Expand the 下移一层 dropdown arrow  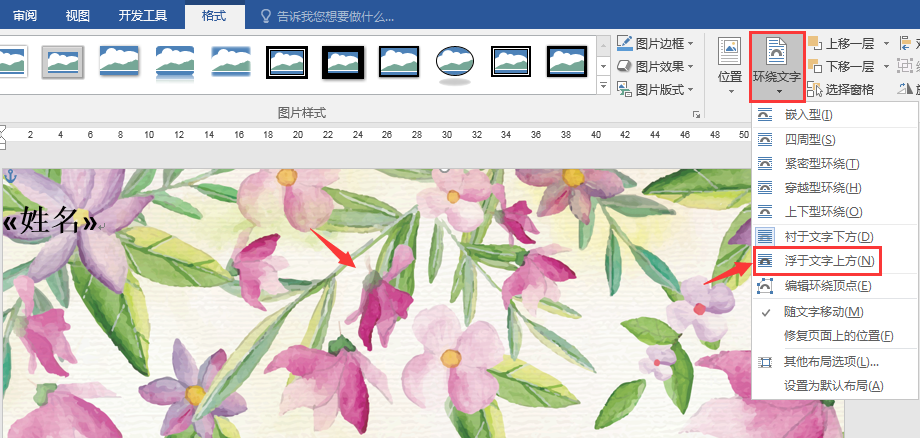click(x=886, y=66)
